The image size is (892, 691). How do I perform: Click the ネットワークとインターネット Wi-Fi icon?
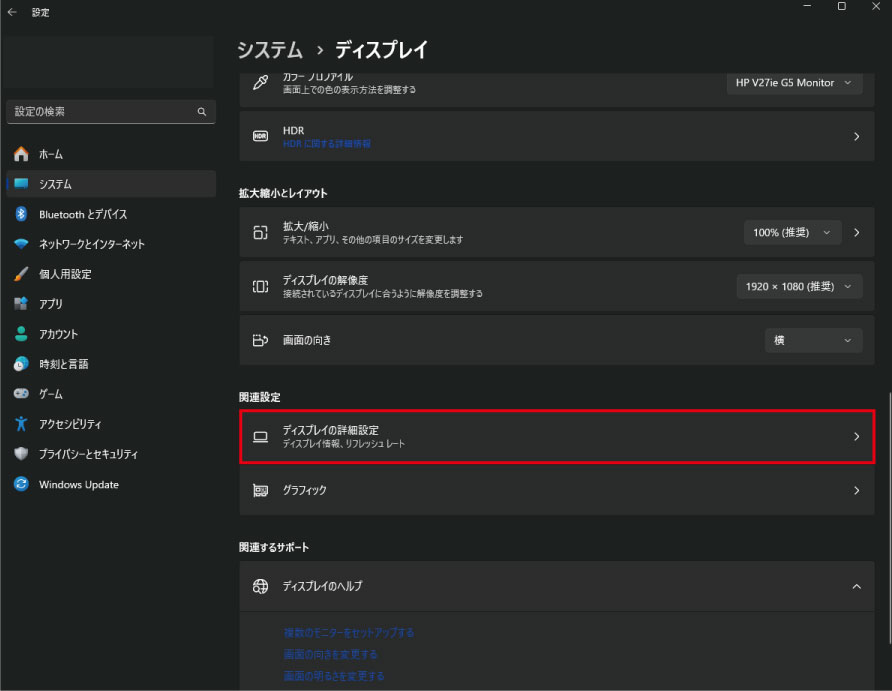[21, 244]
